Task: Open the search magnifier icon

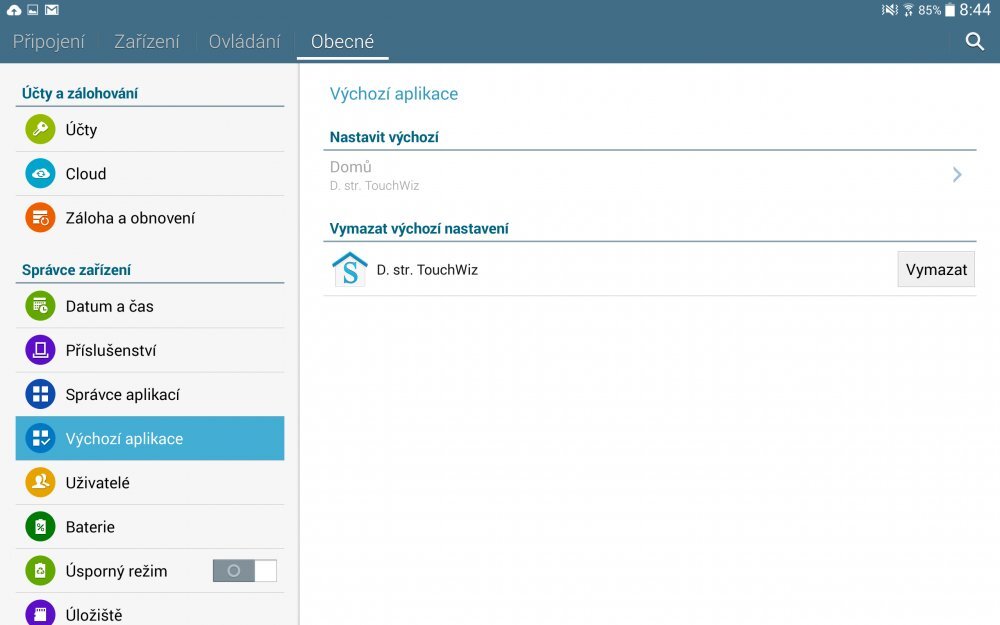Action: [x=974, y=41]
